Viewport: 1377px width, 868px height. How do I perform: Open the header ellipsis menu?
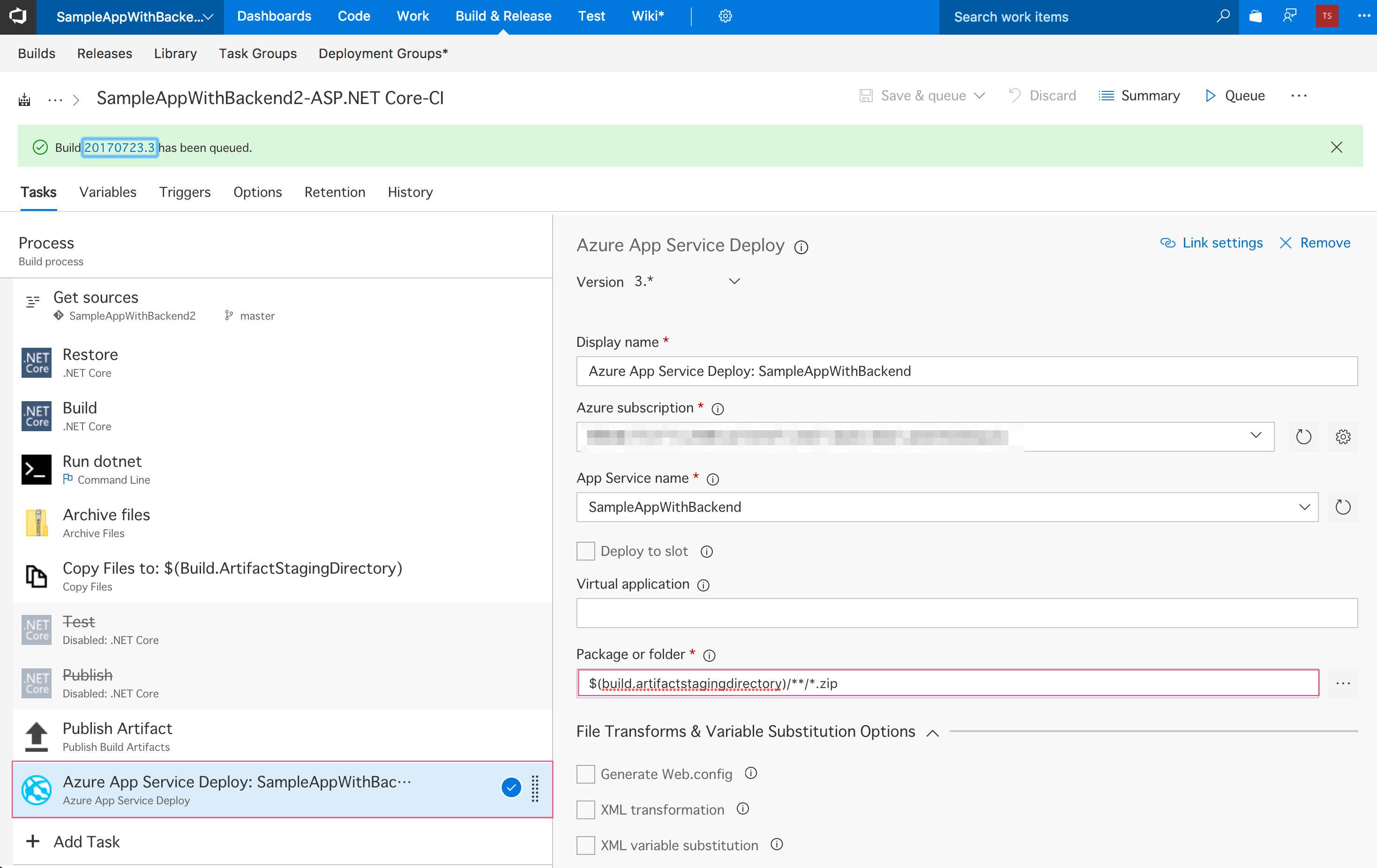(x=1363, y=16)
